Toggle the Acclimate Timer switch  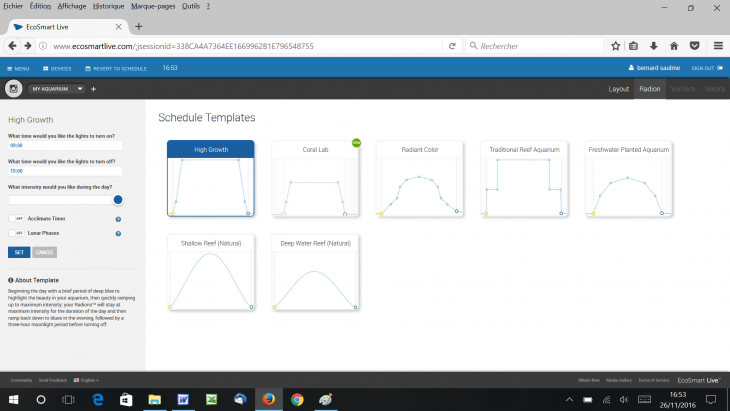point(17,218)
